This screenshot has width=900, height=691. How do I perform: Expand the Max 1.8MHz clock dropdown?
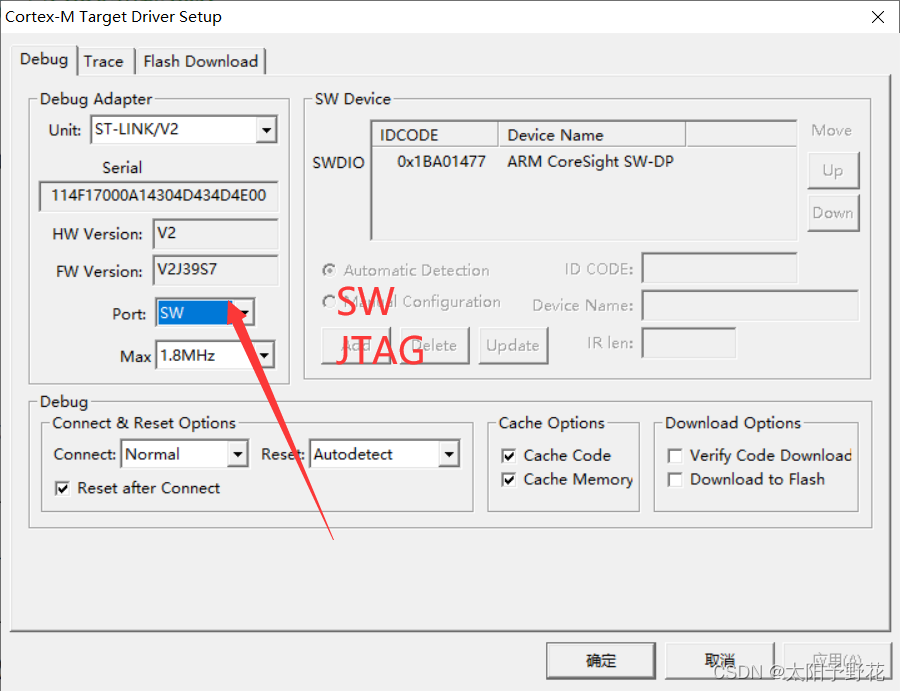[x=264, y=355]
